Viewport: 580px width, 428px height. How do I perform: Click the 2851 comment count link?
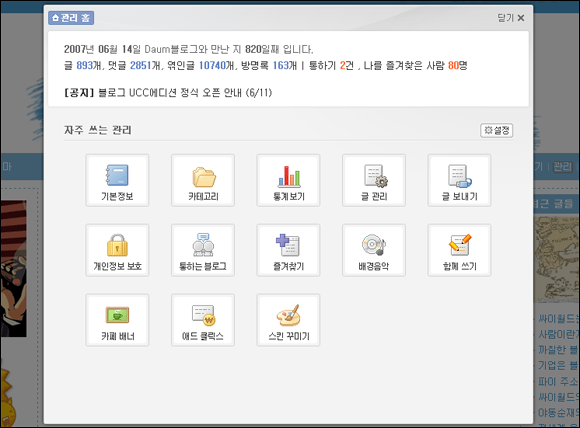(x=140, y=65)
